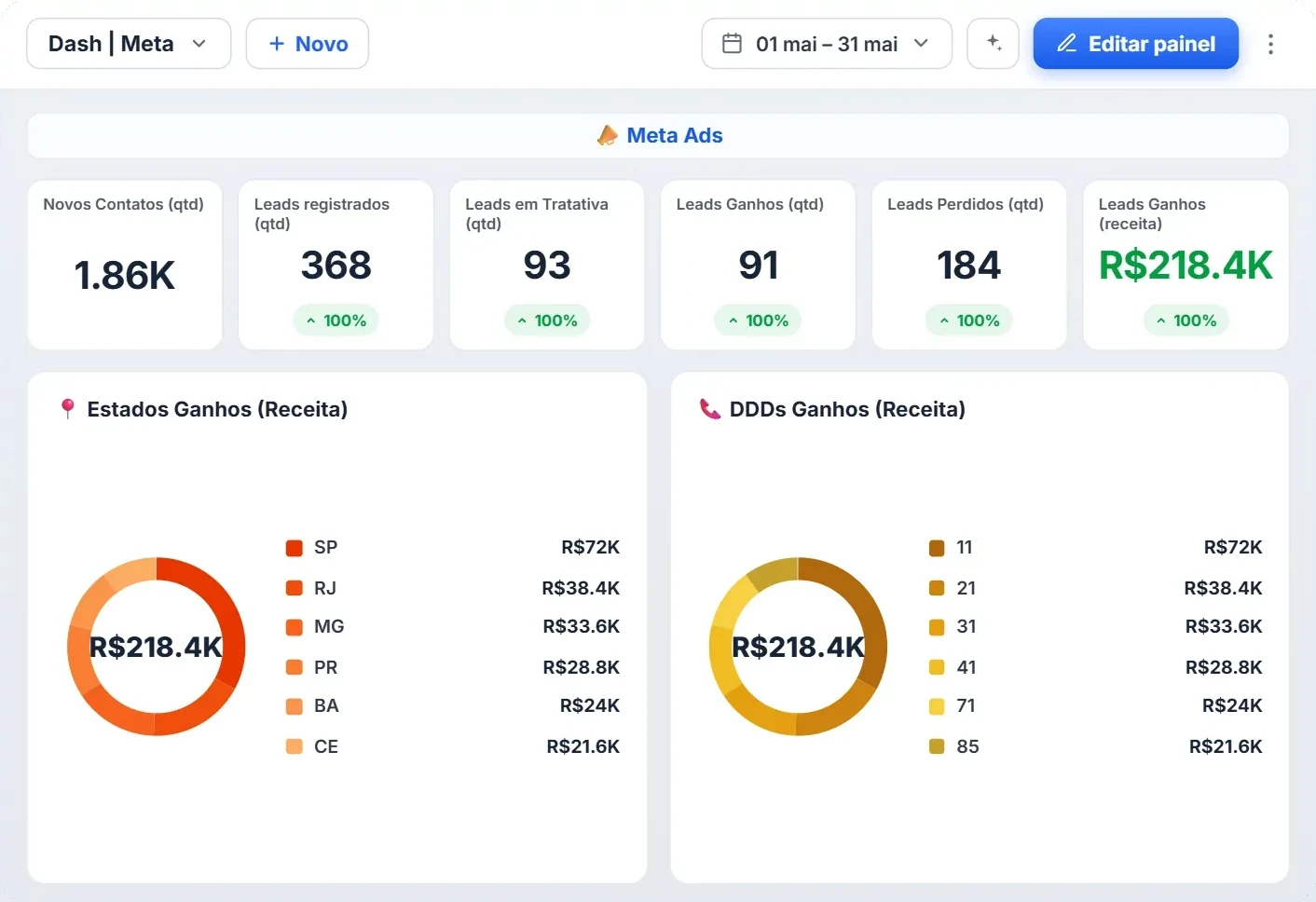
Task: Select the DDD 21 legend label
Action: pyautogui.click(x=966, y=588)
